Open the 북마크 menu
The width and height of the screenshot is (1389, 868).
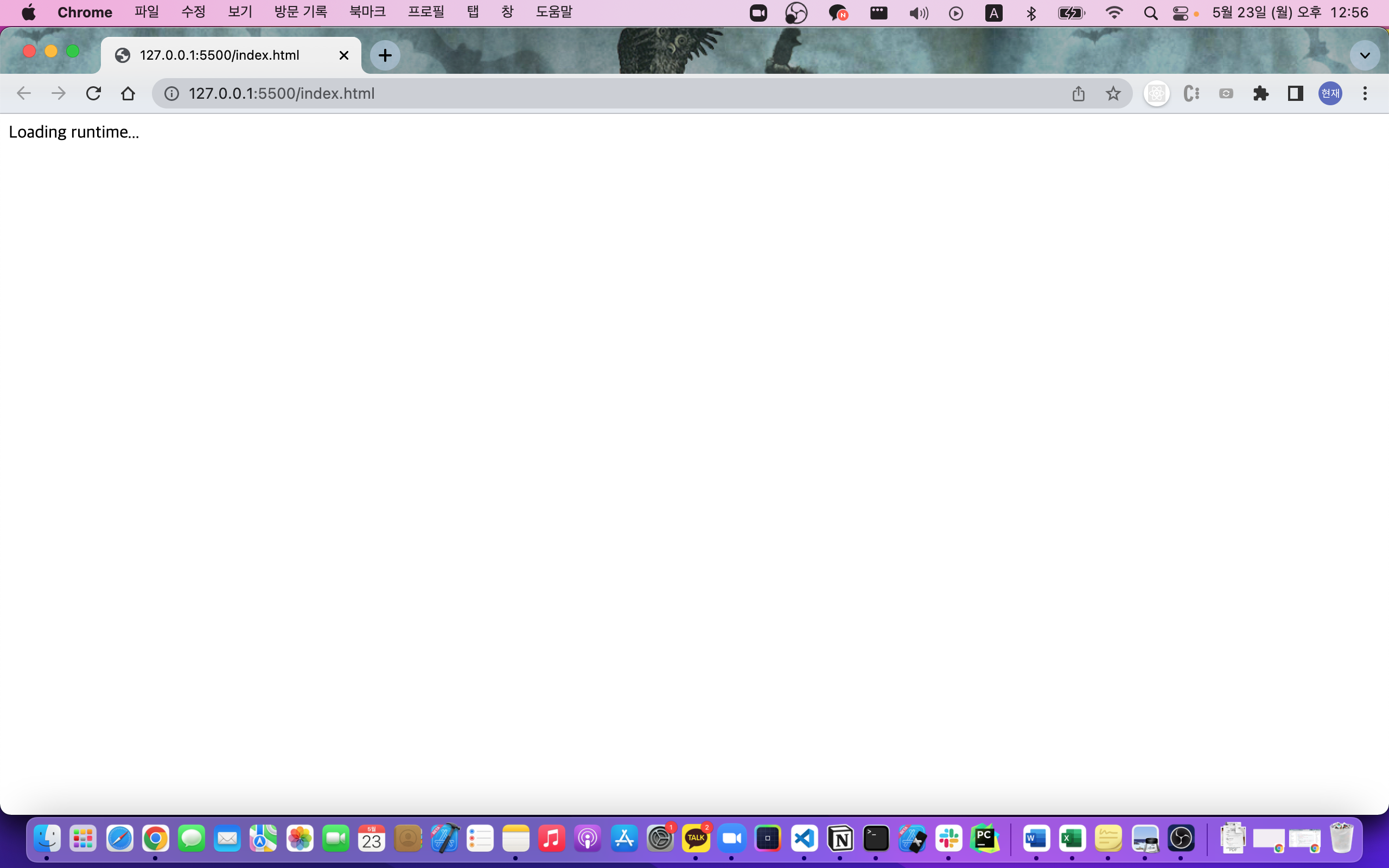pyautogui.click(x=367, y=12)
